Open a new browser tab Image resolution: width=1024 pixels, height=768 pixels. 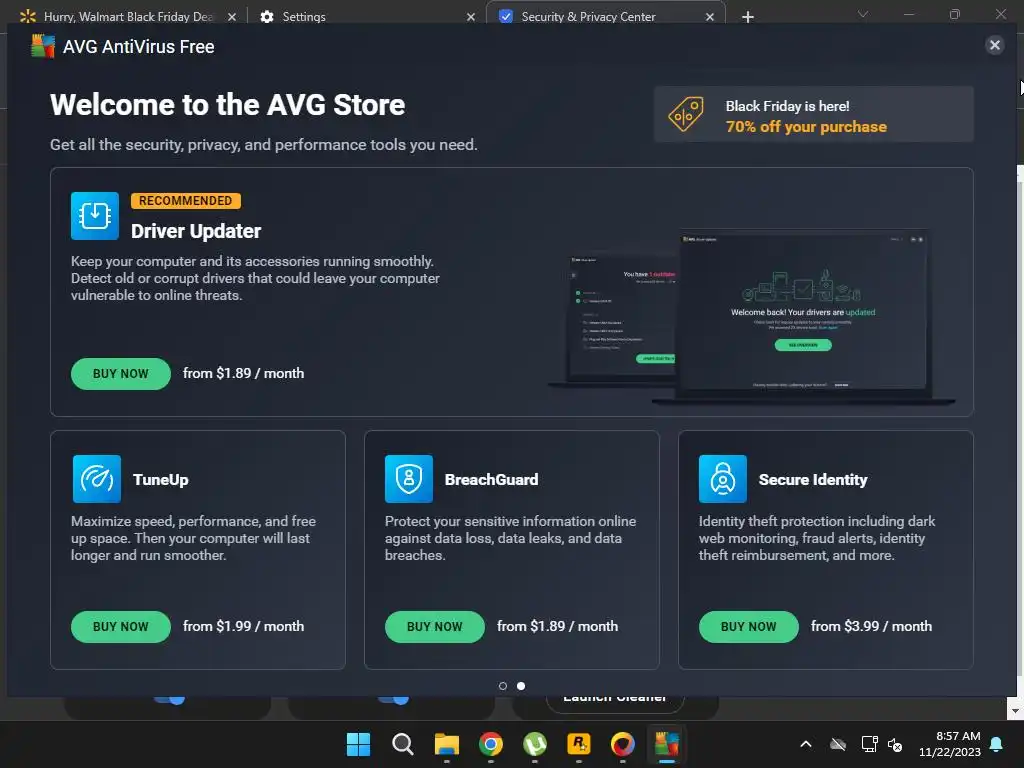point(748,17)
